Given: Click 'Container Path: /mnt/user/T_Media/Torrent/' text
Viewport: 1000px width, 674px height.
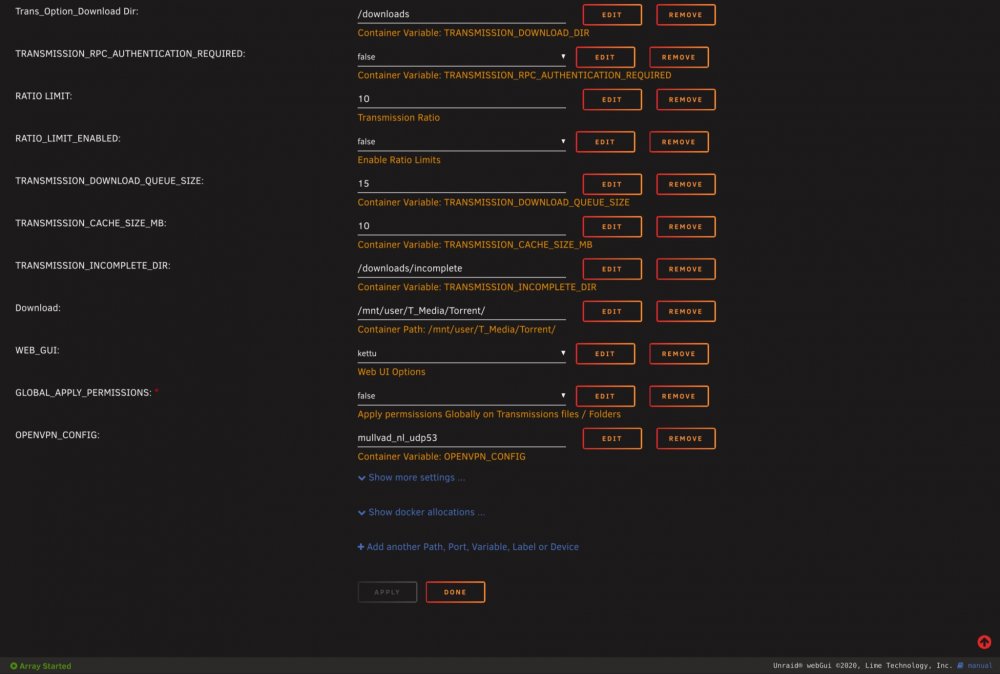Looking at the screenshot, I should point(456,330).
